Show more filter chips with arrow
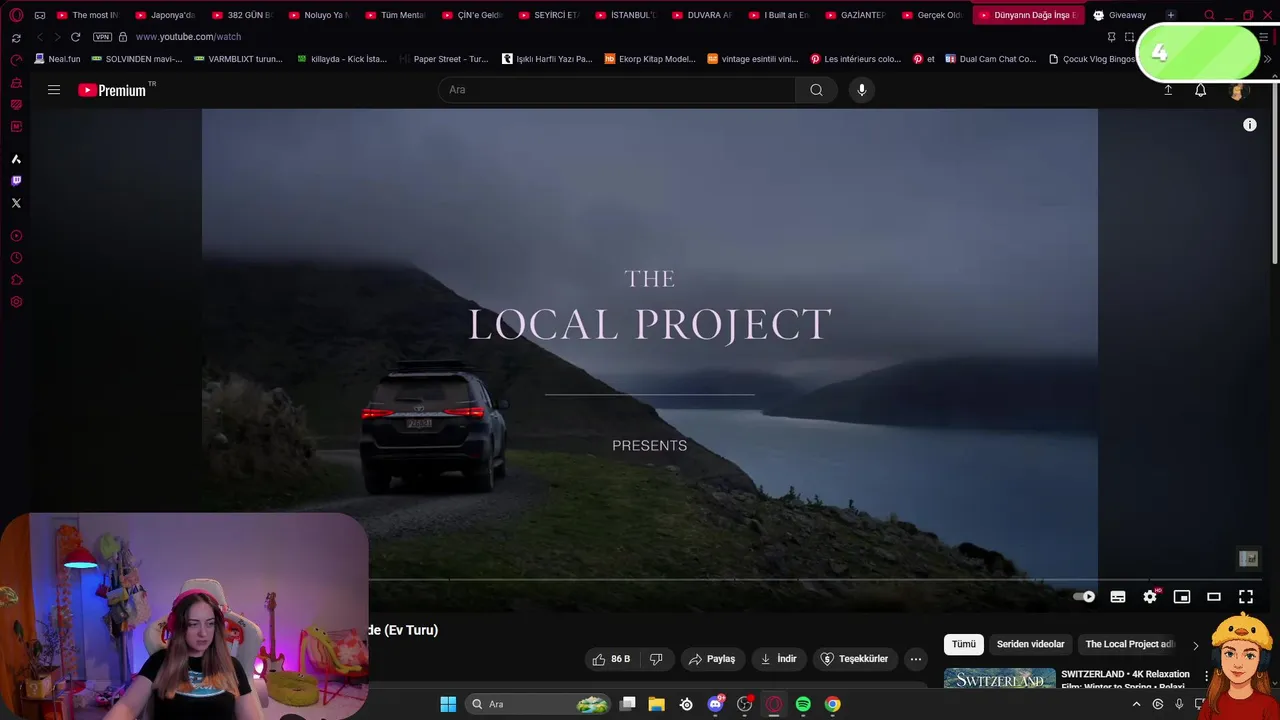The width and height of the screenshot is (1280, 720). [x=1195, y=645]
